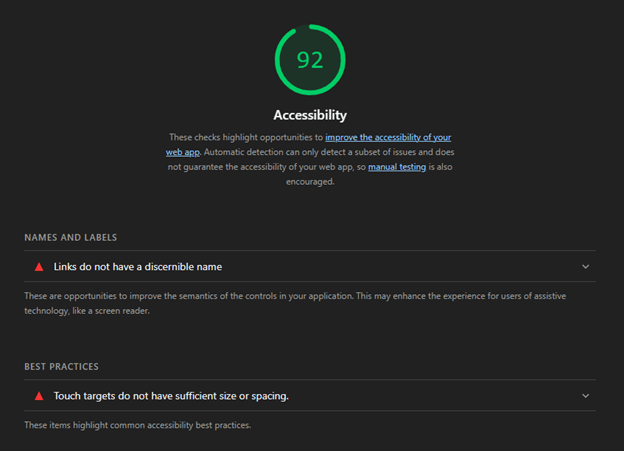This screenshot has height=451, width=624.
Task: Click the 'Accessibility' category title
Action: tap(310, 115)
